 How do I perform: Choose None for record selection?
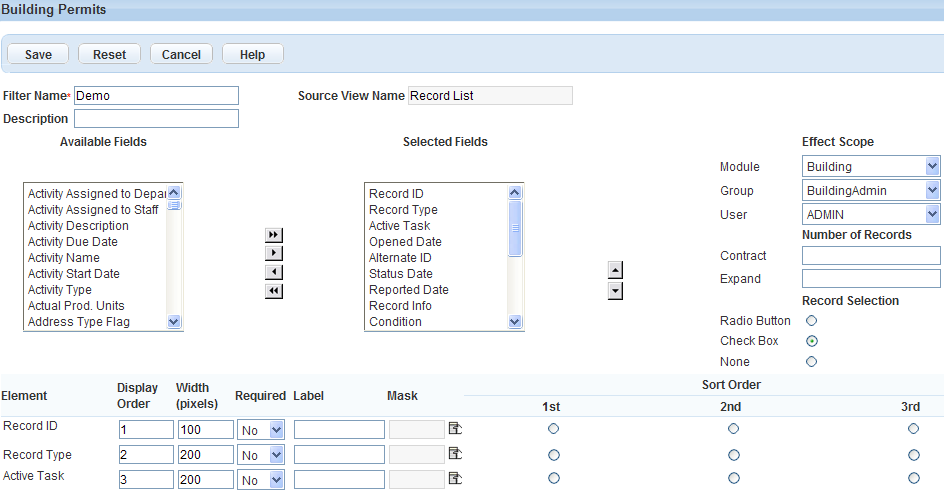tap(812, 362)
